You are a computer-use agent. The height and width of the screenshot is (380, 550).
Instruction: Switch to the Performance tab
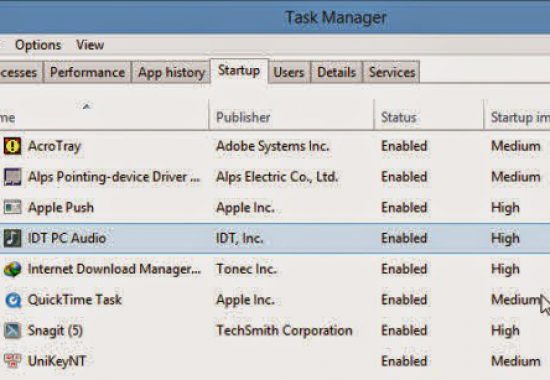[87, 72]
